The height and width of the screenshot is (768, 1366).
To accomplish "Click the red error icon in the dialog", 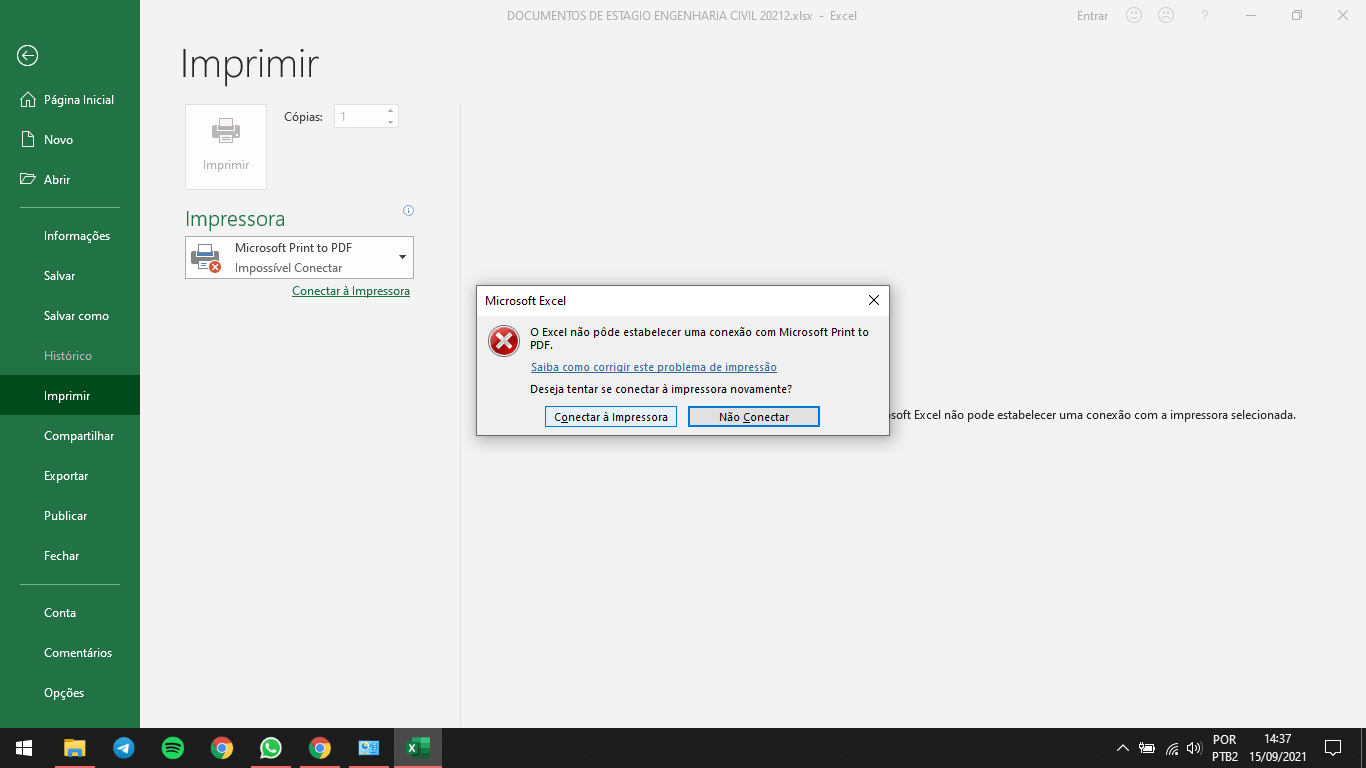I will click(x=504, y=341).
